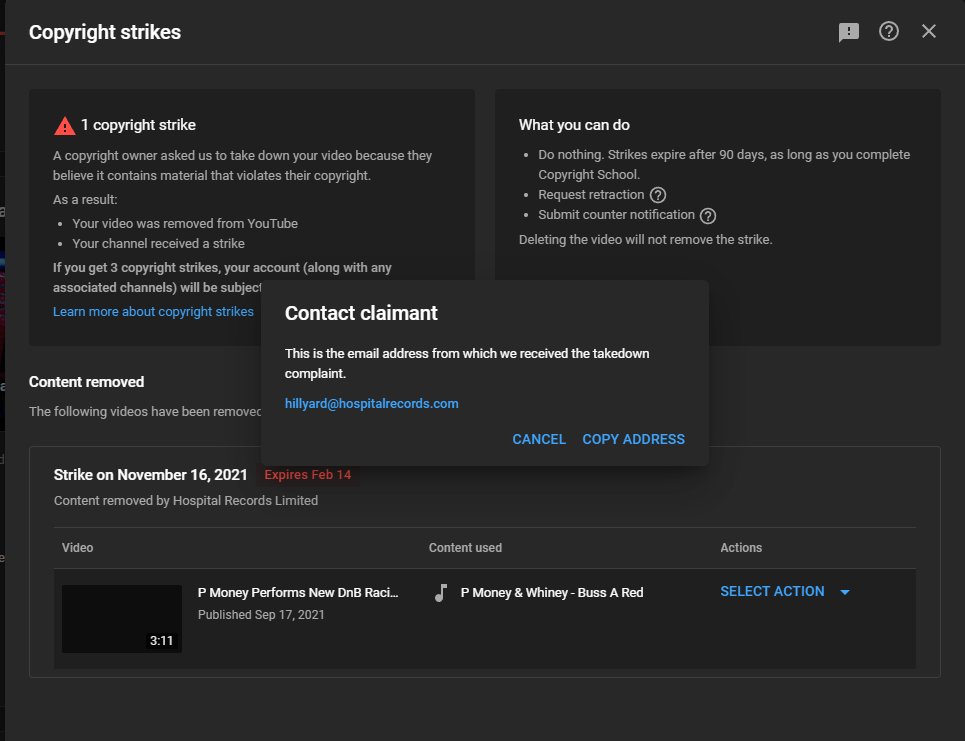Click the 3:11 duration badge
Viewport: 965px width, 741px height.
(x=161, y=641)
